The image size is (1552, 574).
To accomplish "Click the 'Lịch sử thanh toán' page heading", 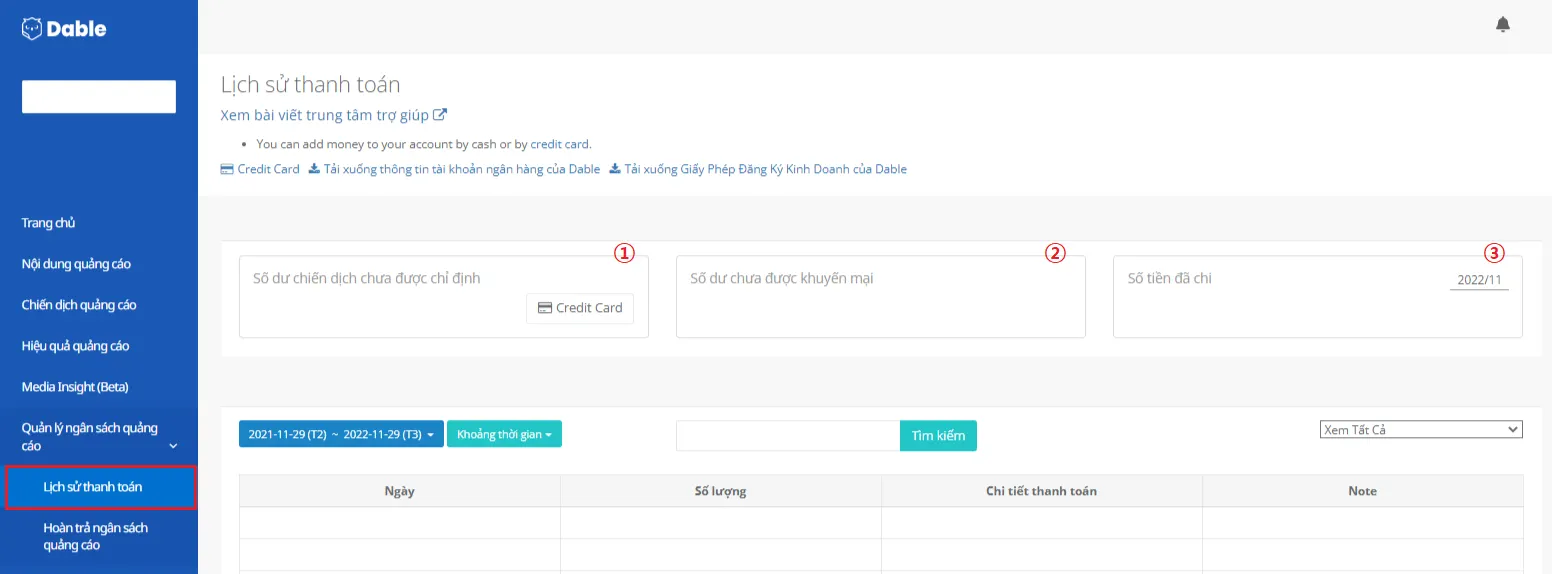I will 311,85.
